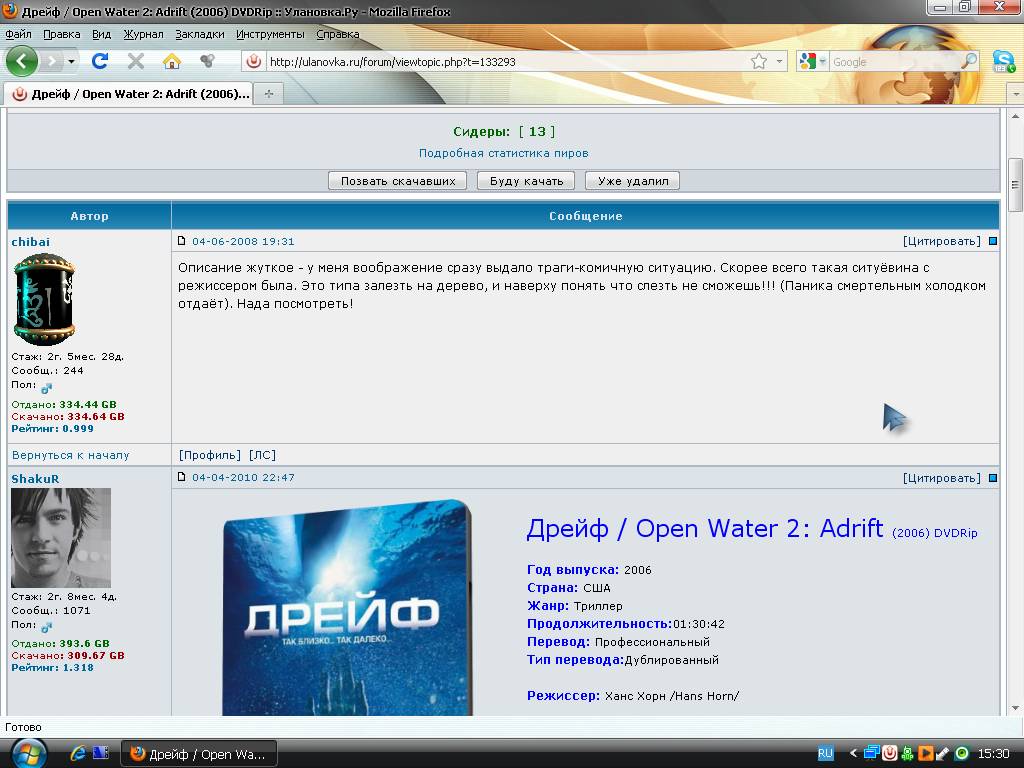Click the magnifier search icon
This screenshot has width=1024, height=768.
pos(968,61)
